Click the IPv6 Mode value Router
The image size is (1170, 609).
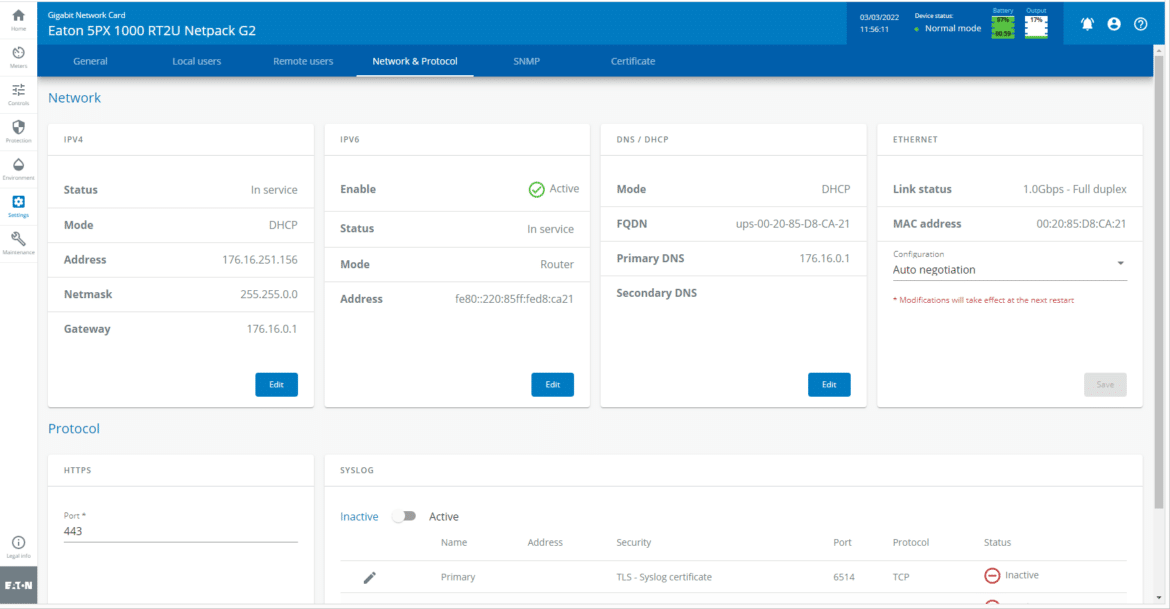pyautogui.click(x=557, y=264)
